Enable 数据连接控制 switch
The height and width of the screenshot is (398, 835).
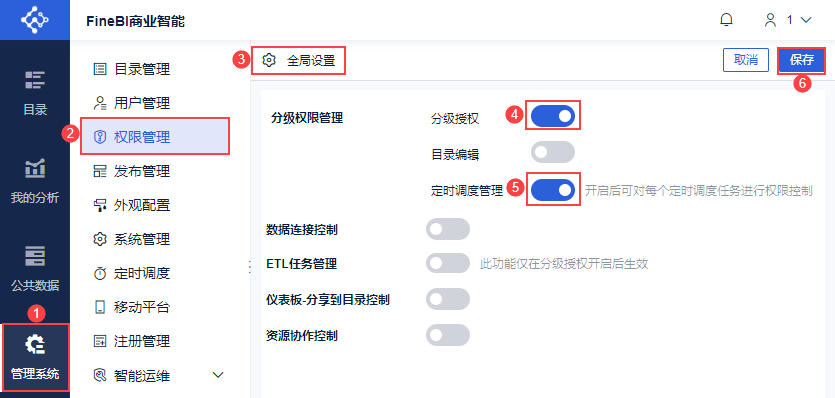point(448,229)
